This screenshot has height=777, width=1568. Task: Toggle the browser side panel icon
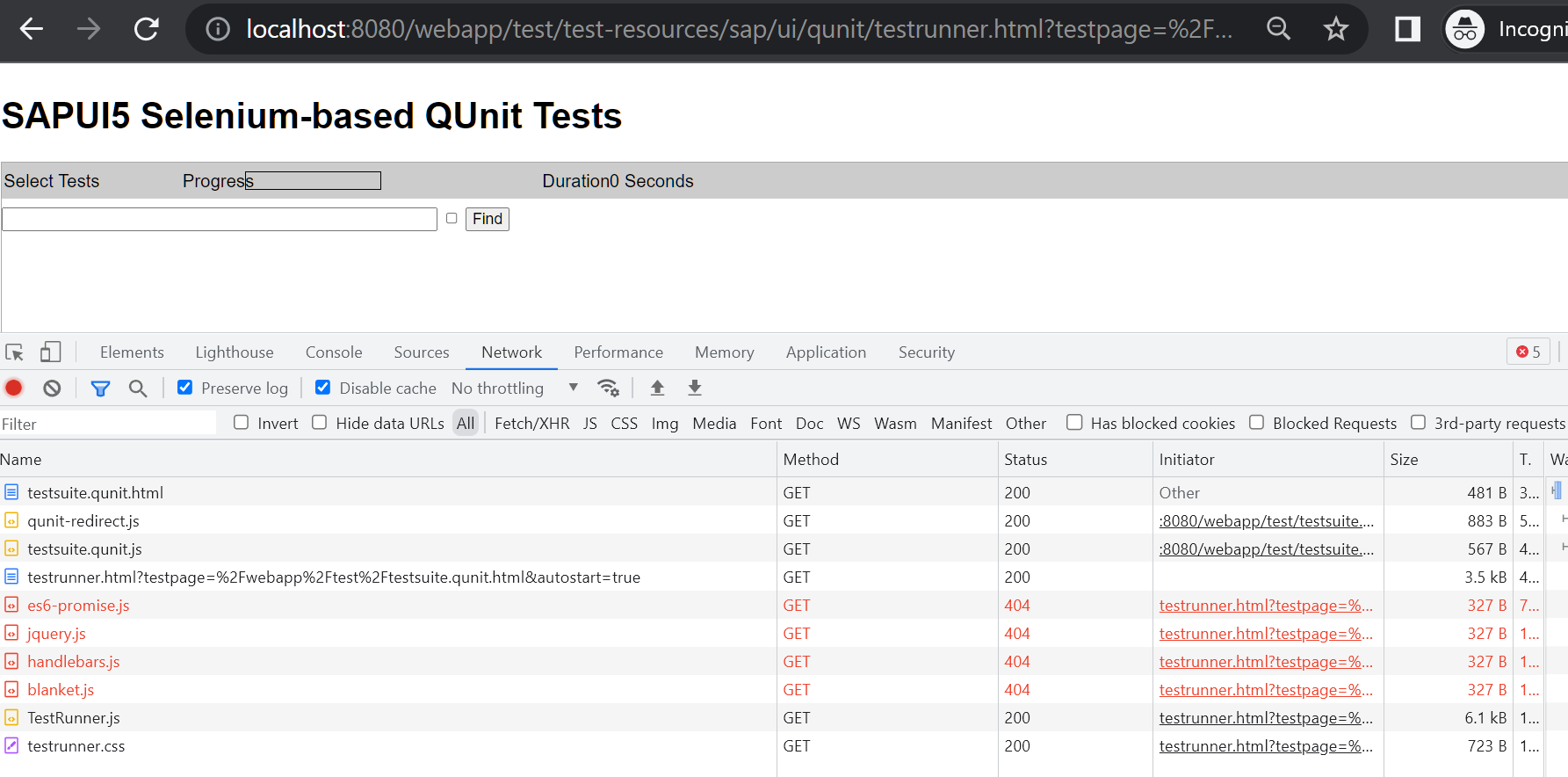tap(1407, 29)
